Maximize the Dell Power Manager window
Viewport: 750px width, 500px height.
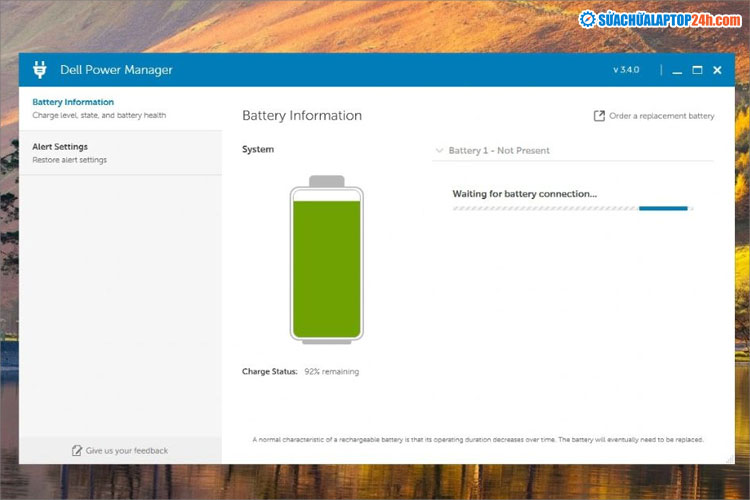pyautogui.click(x=697, y=70)
